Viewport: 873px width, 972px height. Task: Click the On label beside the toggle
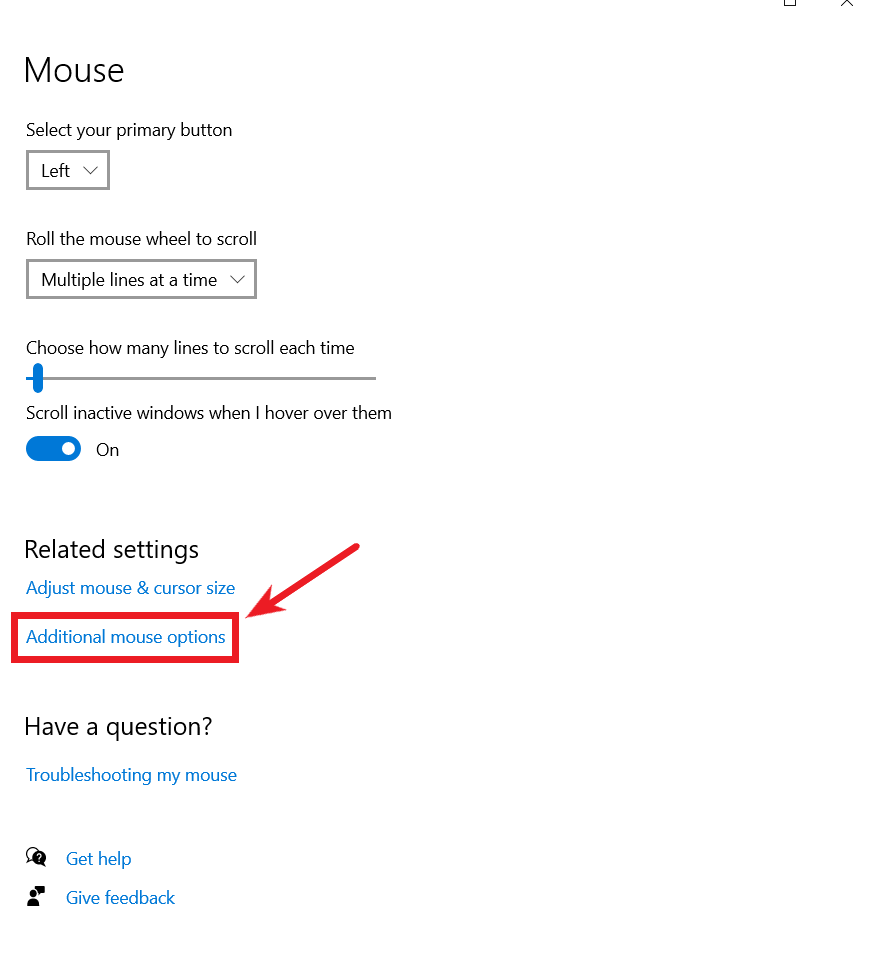coord(107,449)
